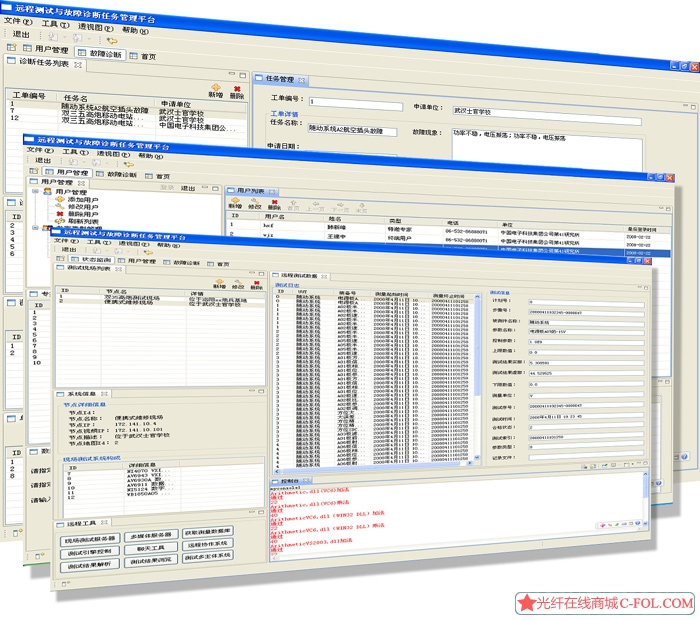Switch to the 状态监测 tab in the front window
Image resolution: width=700 pixels, height=620 pixels.
(92, 259)
